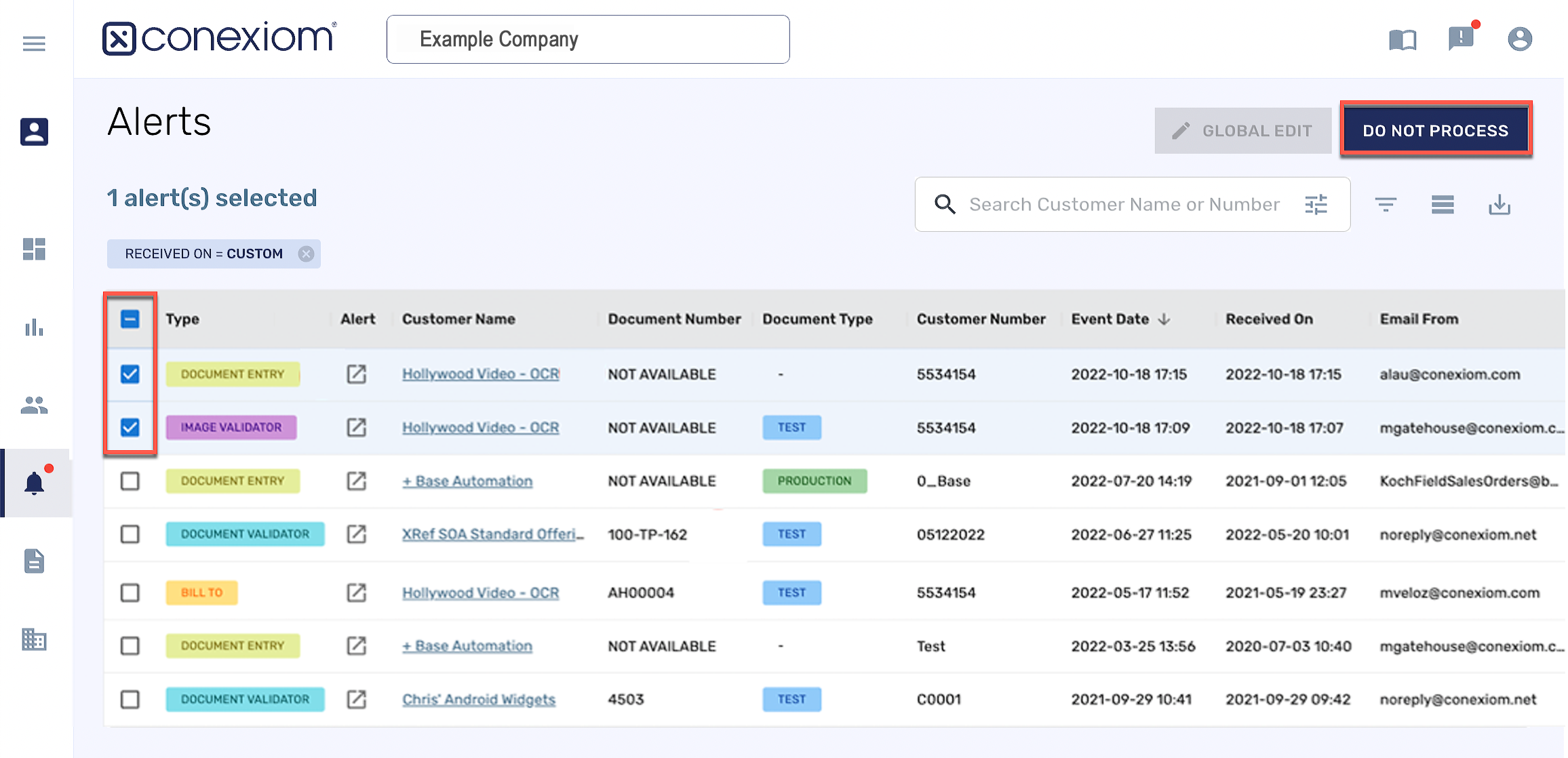Image resolution: width=1568 pixels, height=758 pixels.
Task: Open the hamburger navigation menu
Action: [34, 44]
